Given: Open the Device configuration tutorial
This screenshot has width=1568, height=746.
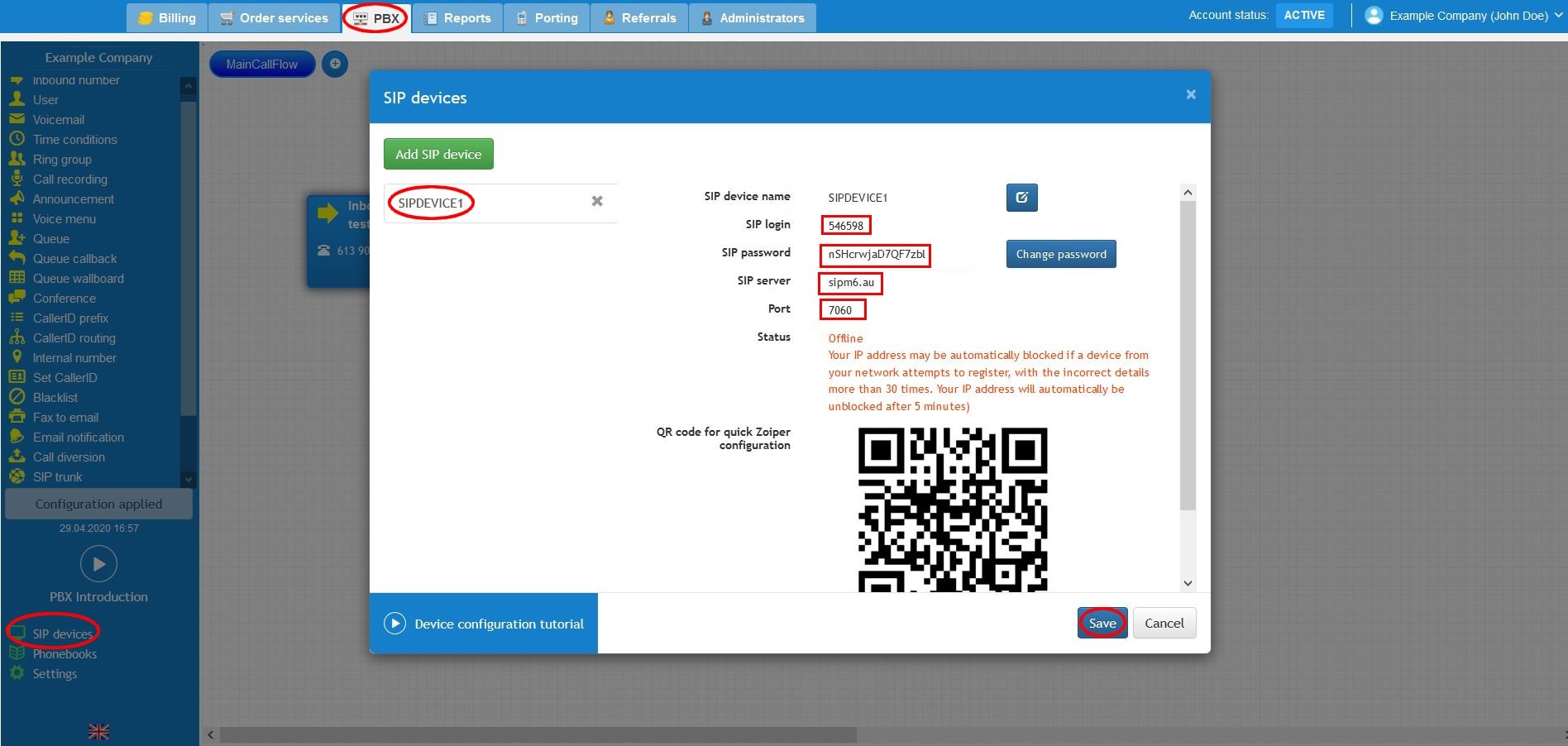Looking at the screenshot, I should click(484, 624).
